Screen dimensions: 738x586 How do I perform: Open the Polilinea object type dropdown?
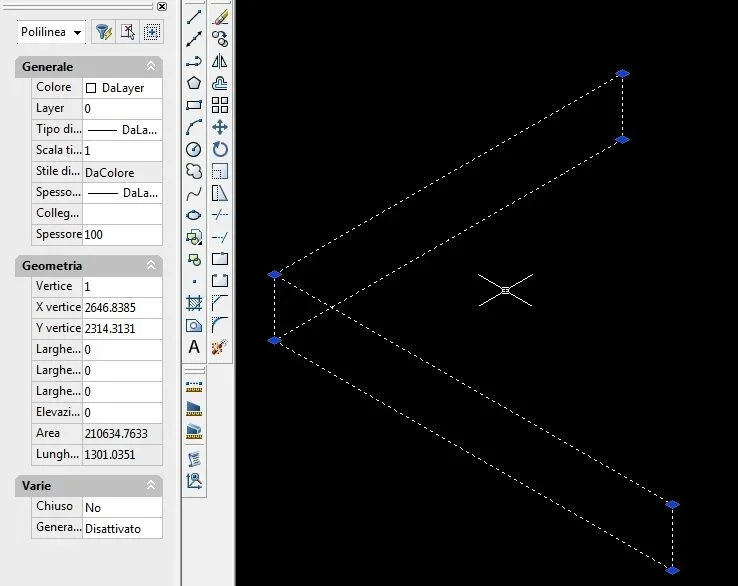click(x=51, y=32)
